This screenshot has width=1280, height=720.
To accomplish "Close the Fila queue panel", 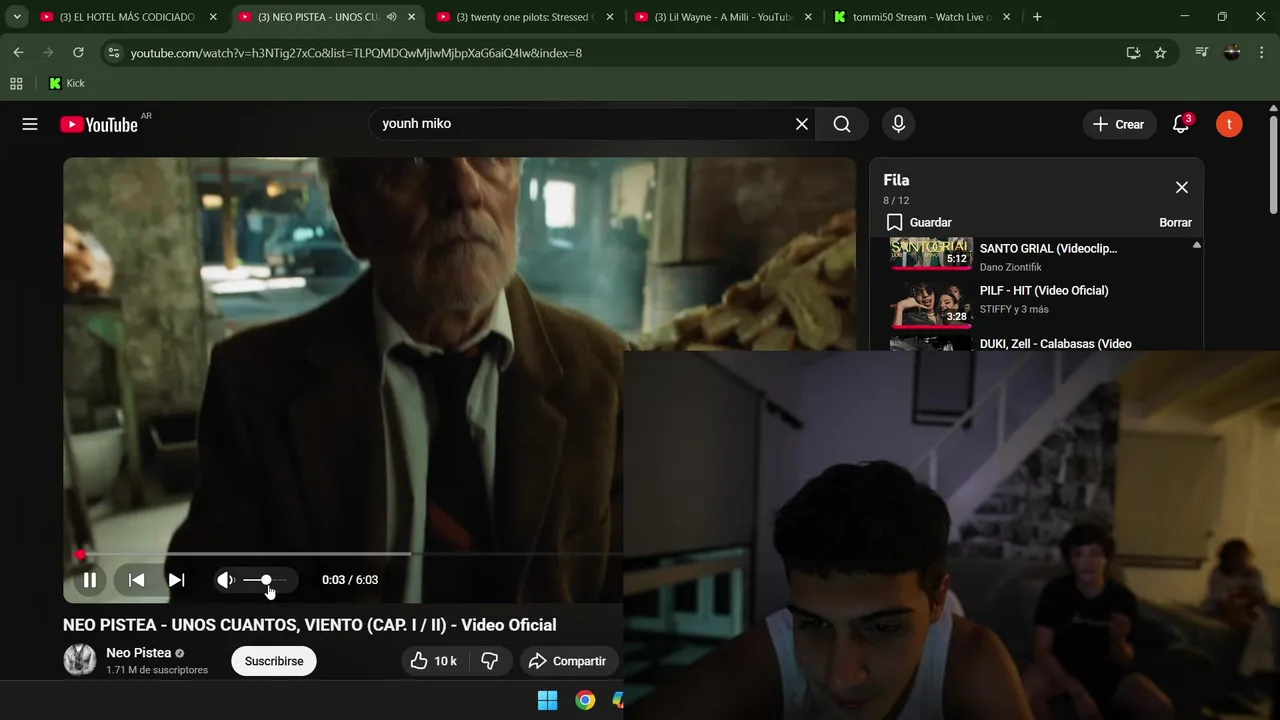I will pyautogui.click(x=1182, y=187).
